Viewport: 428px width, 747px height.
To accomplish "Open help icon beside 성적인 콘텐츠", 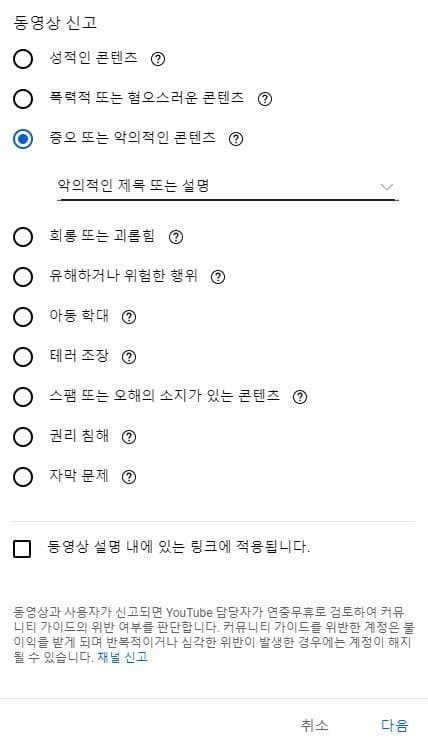I will 158,59.
